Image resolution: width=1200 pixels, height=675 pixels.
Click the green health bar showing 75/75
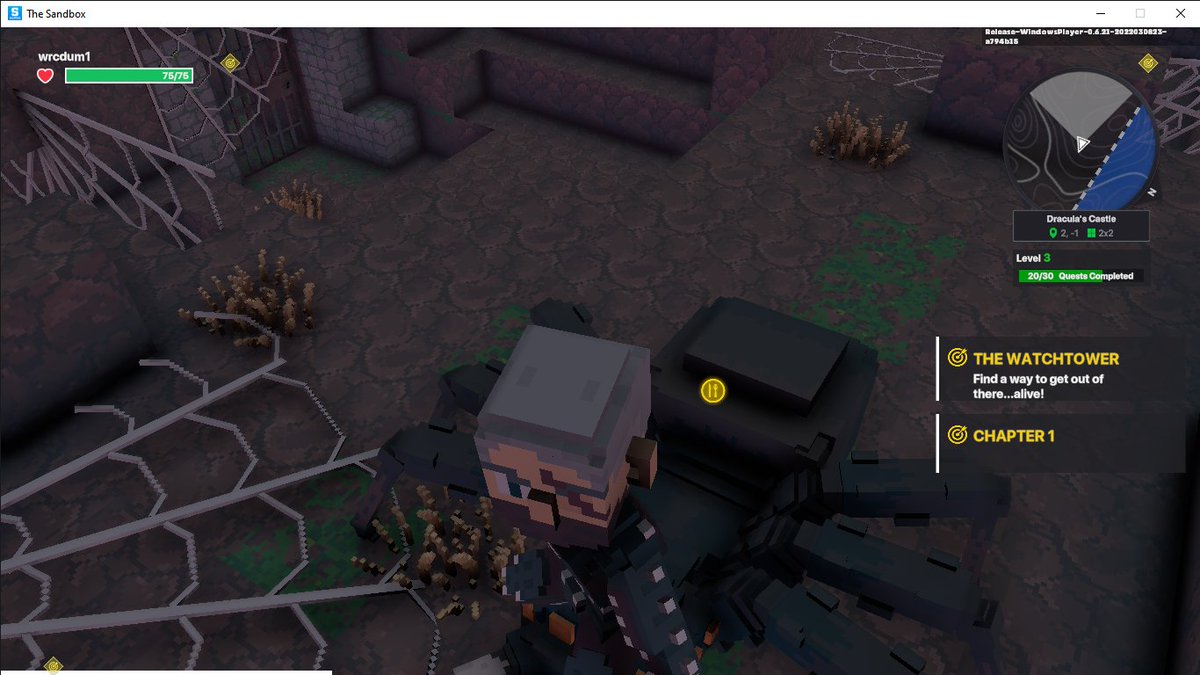click(x=129, y=76)
